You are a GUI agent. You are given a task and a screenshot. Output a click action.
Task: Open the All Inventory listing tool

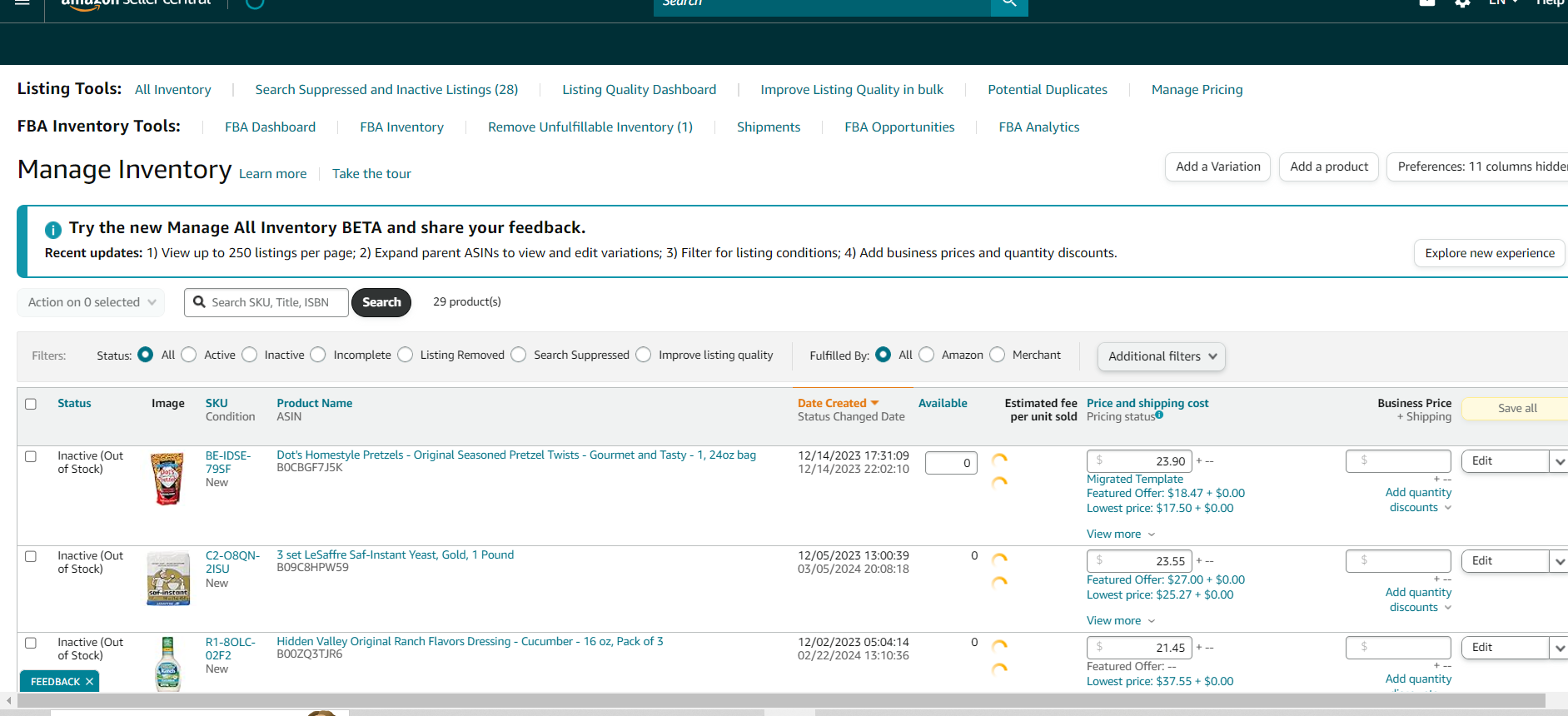pyautogui.click(x=173, y=90)
